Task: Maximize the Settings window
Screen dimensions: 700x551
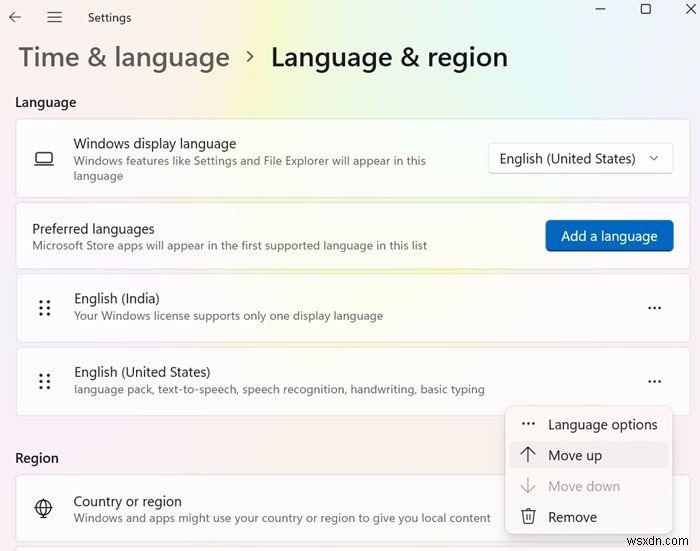Action: pos(645,10)
